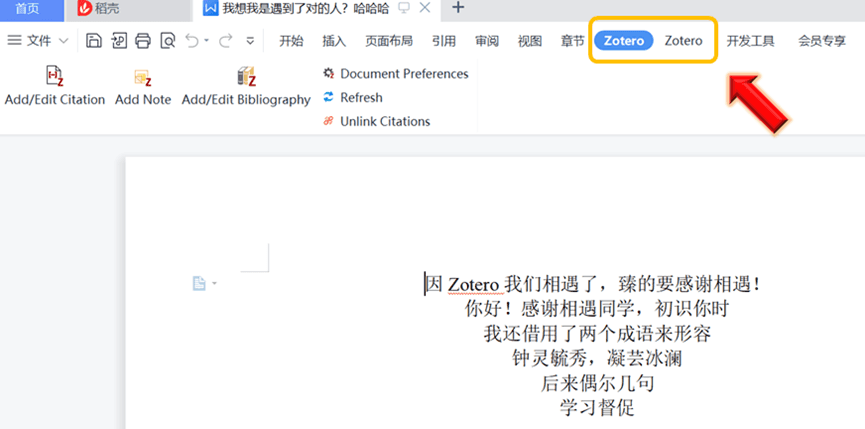Image resolution: width=865 pixels, height=429 pixels.
Task: Switch to the 插入 ribbon tab
Action: 334,41
